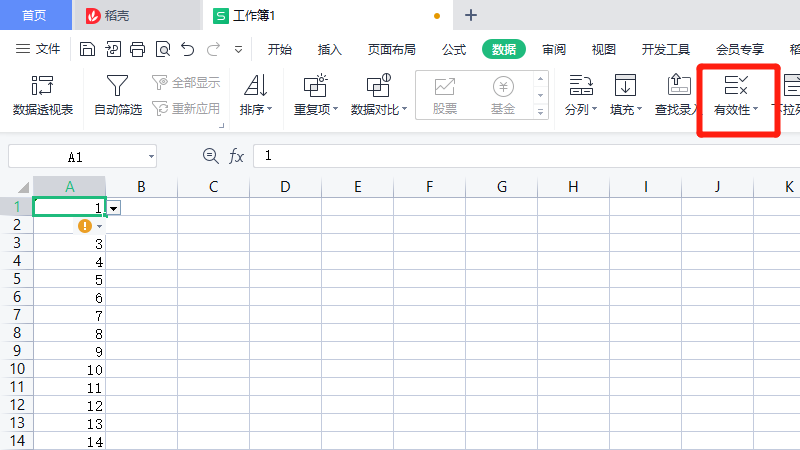Select column header D
The image size is (800, 450).
[285, 187]
